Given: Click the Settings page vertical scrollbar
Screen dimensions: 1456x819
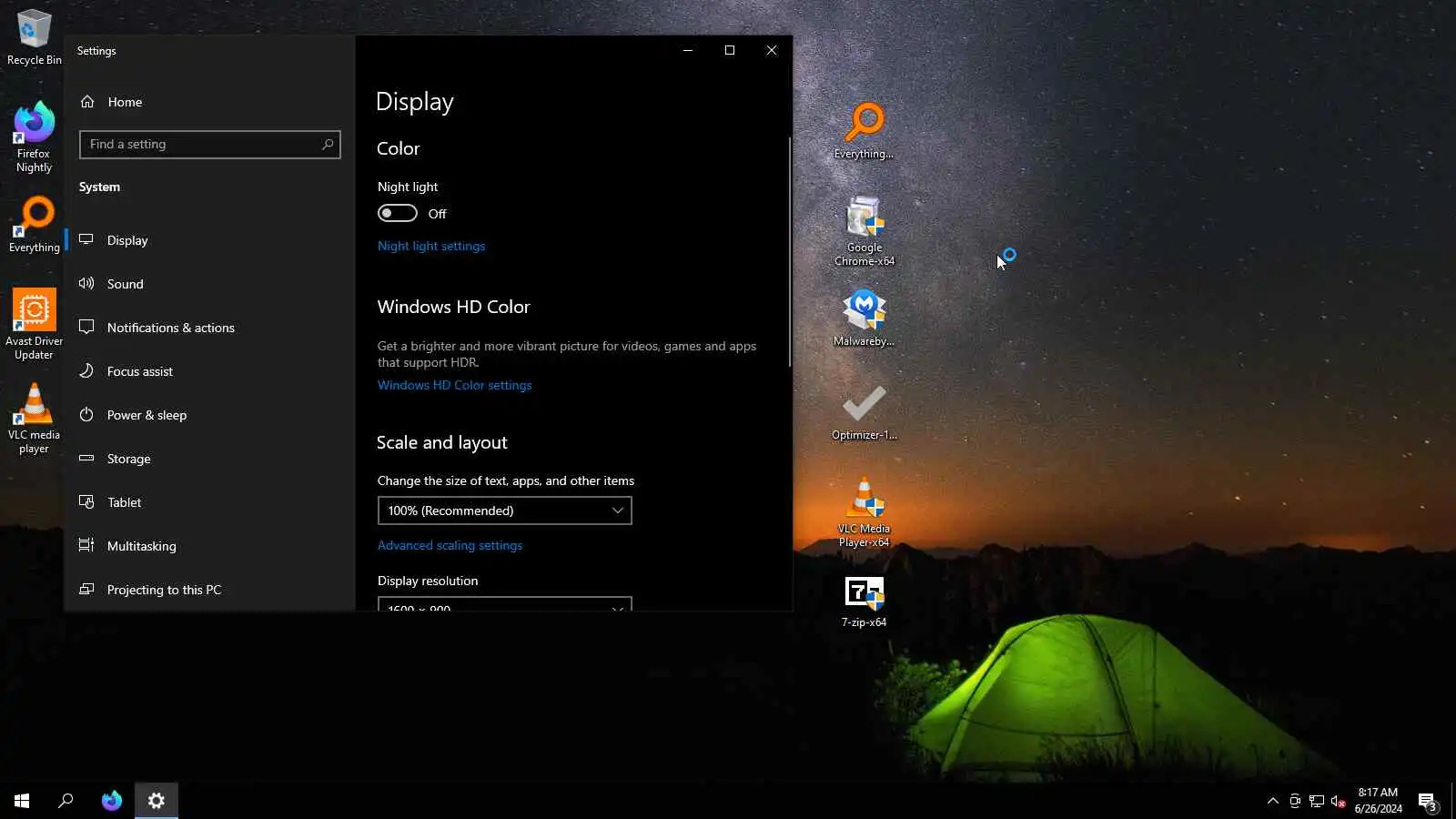Looking at the screenshot, I should click(789, 252).
